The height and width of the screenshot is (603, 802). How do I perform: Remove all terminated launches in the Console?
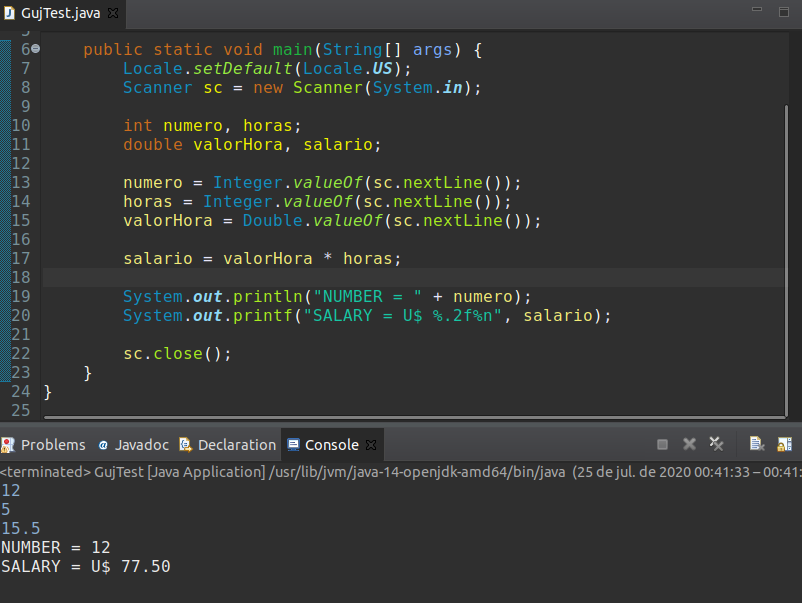click(x=717, y=444)
